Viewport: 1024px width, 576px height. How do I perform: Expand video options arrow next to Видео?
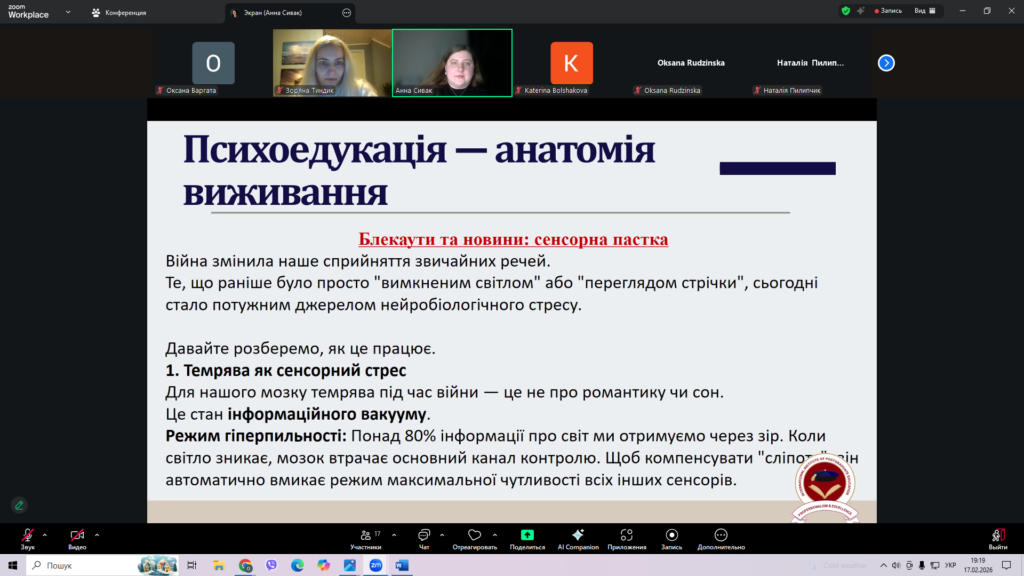(x=97, y=534)
